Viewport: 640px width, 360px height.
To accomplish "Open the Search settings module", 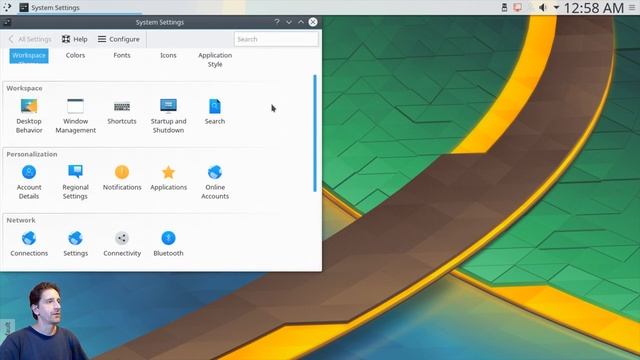I will 215,111.
